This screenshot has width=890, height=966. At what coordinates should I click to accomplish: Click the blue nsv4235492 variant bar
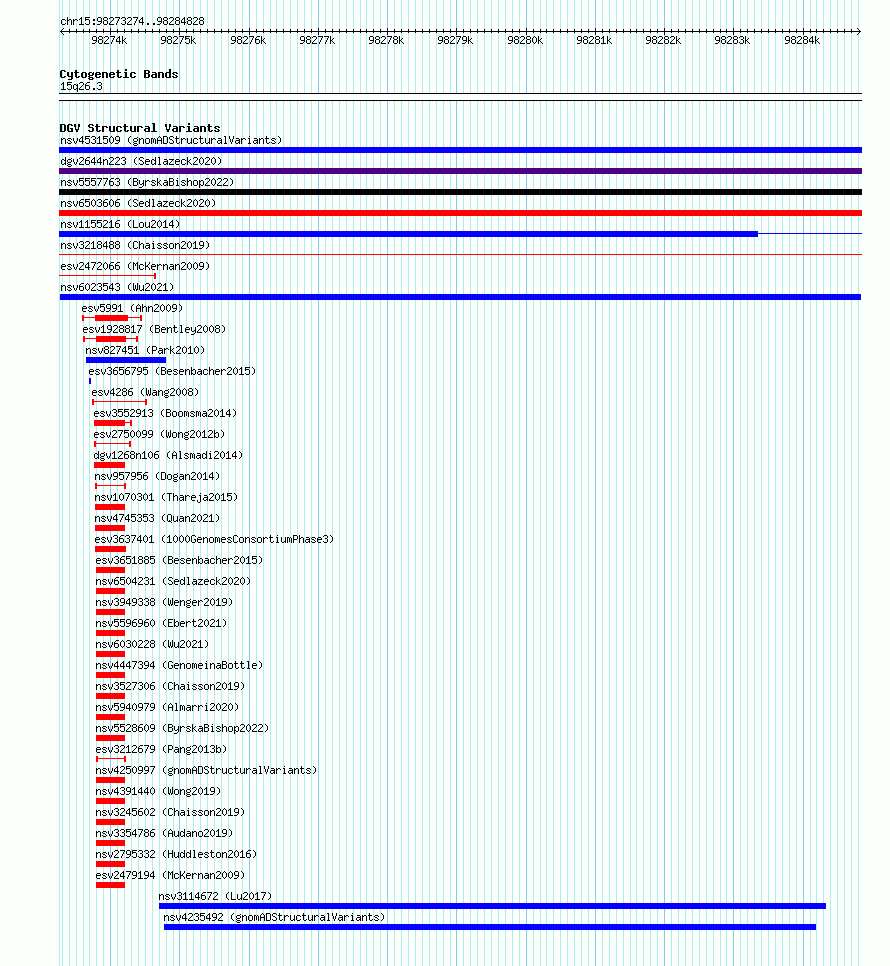pos(490,927)
